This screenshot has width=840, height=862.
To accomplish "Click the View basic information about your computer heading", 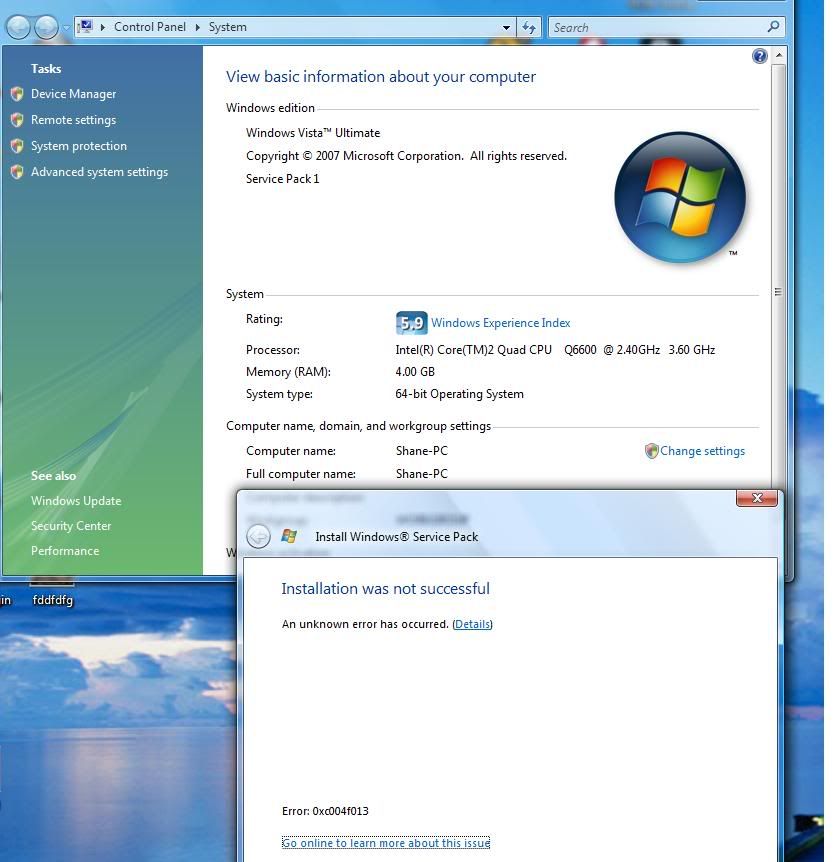I will [381, 76].
